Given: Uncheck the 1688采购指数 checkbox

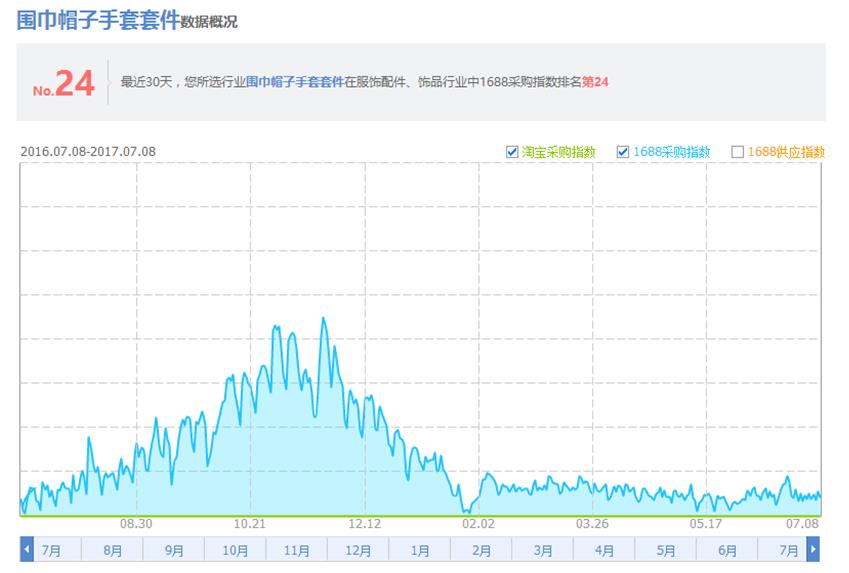Looking at the screenshot, I should point(623,152).
